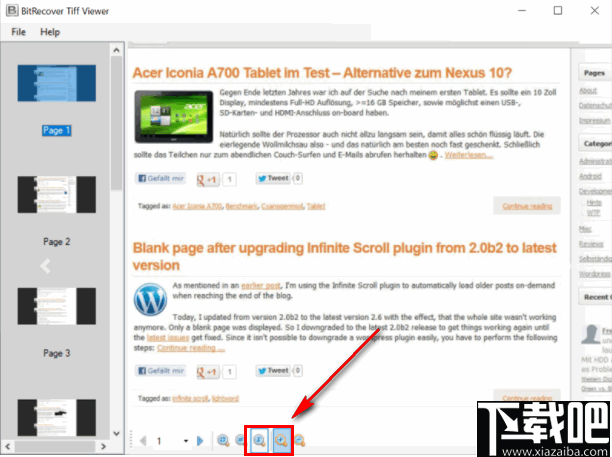Image resolution: width=612 pixels, height=457 pixels.
Task: Click the latest issues link
Action: [x=168, y=338]
